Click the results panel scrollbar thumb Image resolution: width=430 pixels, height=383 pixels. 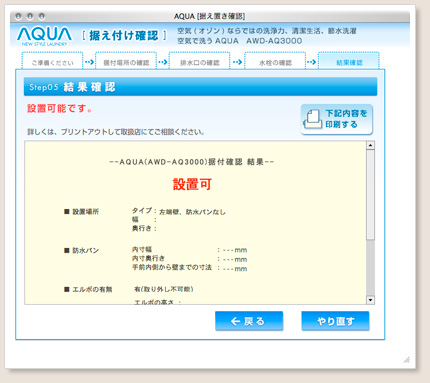click(370, 195)
